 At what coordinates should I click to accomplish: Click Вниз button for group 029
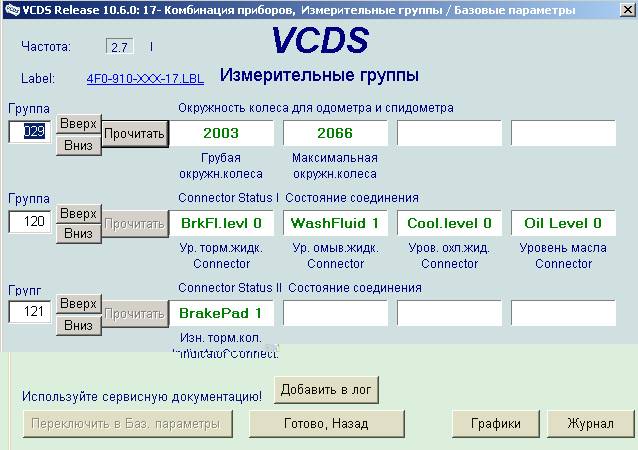point(79,145)
